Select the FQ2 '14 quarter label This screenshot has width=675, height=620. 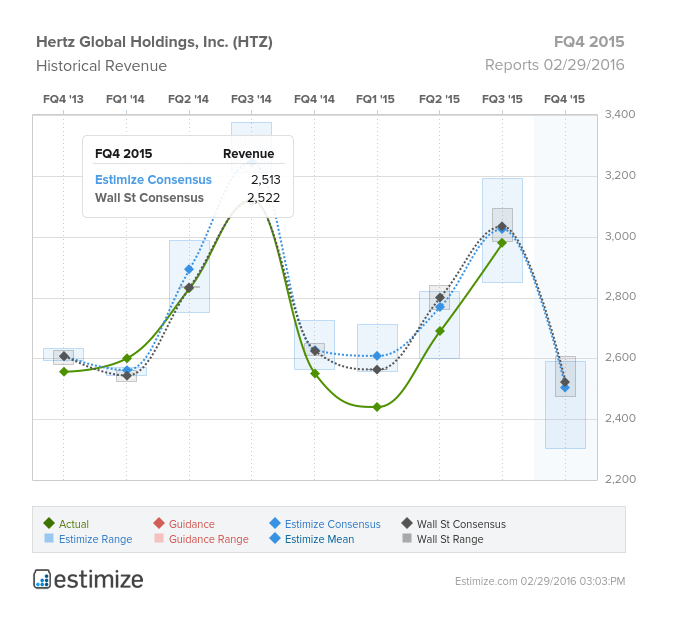pyautogui.click(x=189, y=99)
